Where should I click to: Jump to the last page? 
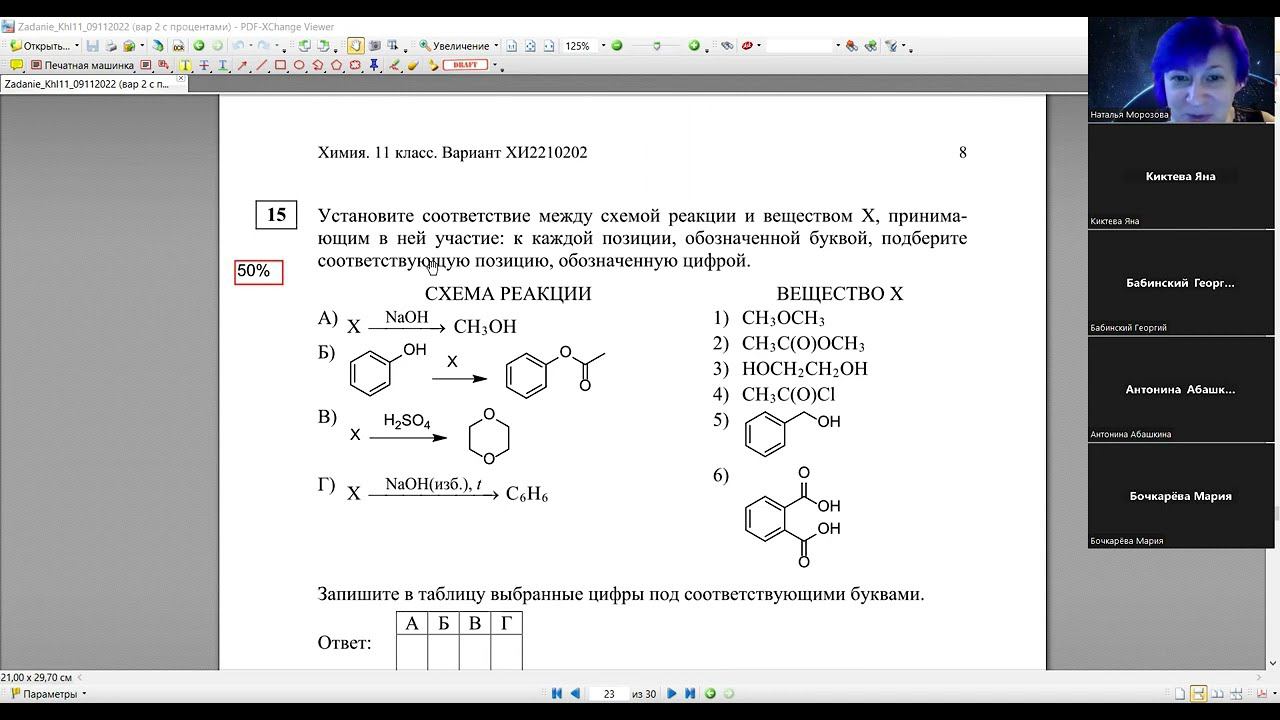(x=690, y=693)
